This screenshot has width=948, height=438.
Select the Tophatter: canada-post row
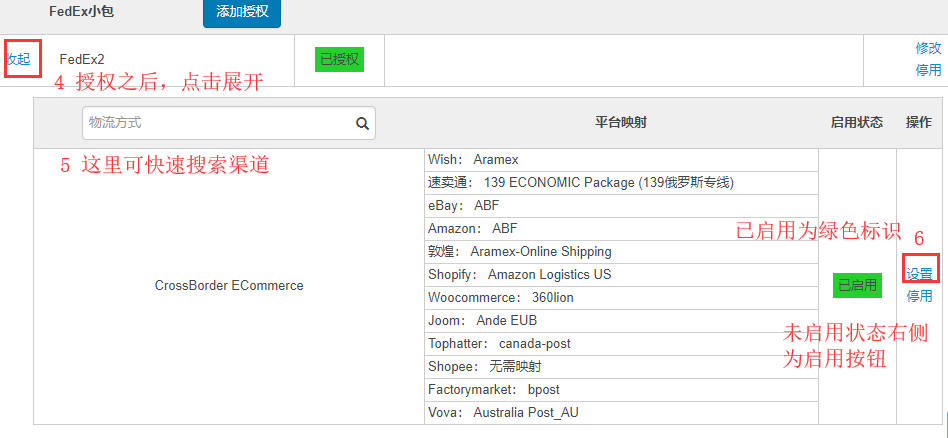[621, 344]
